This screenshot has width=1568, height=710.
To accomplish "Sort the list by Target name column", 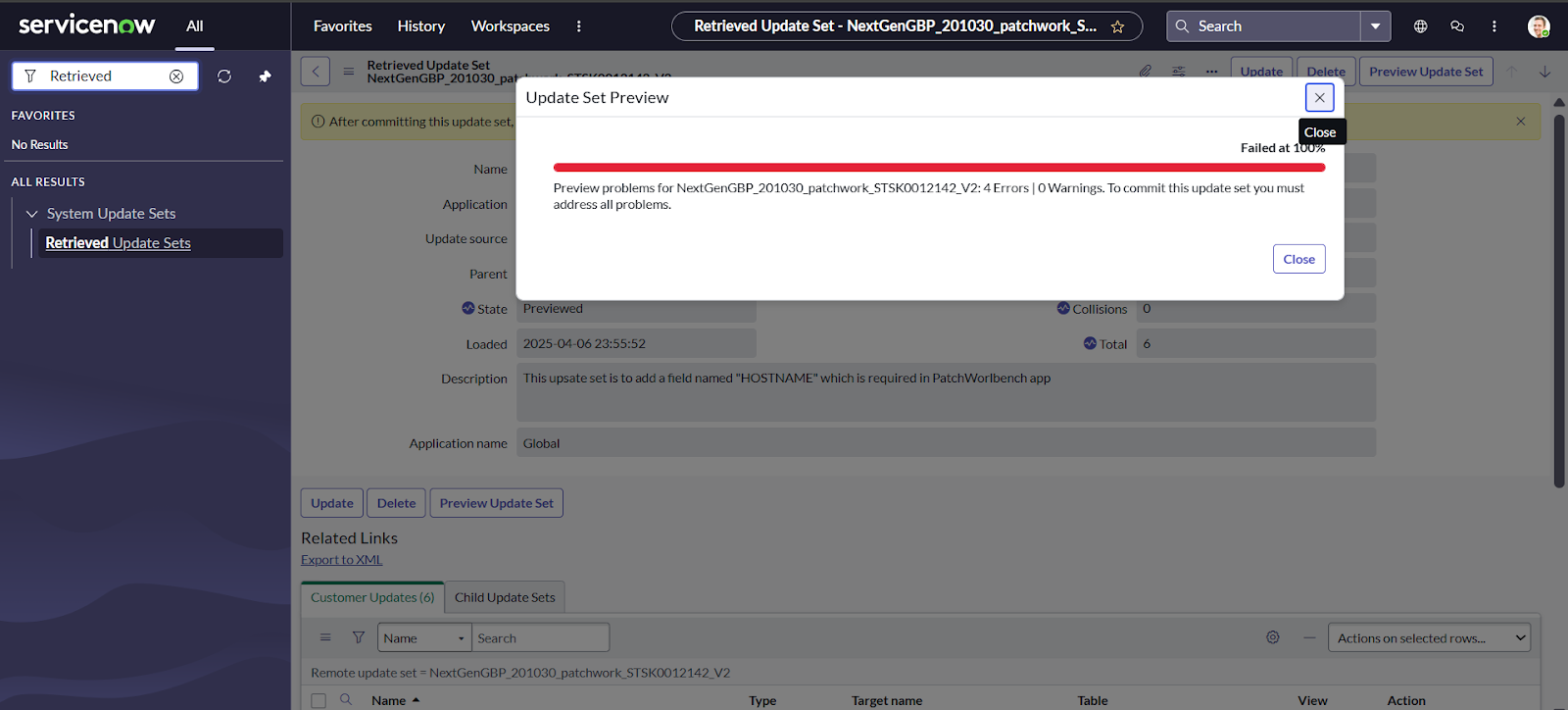I will point(887,700).
